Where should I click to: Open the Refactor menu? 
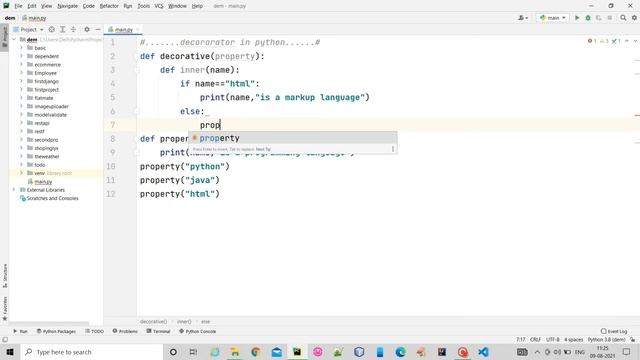[109, 6]
